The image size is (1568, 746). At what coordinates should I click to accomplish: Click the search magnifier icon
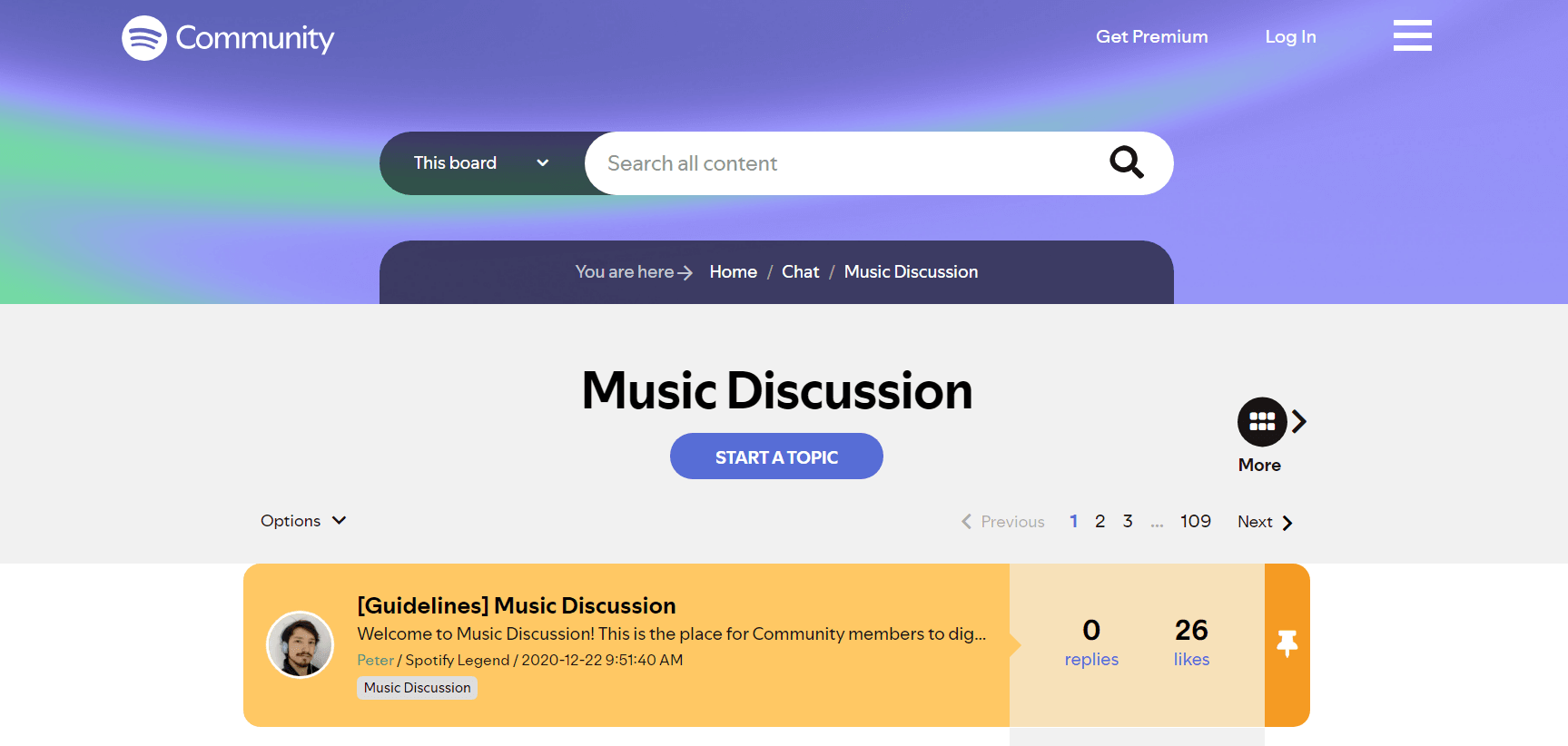click(1127, 162)
